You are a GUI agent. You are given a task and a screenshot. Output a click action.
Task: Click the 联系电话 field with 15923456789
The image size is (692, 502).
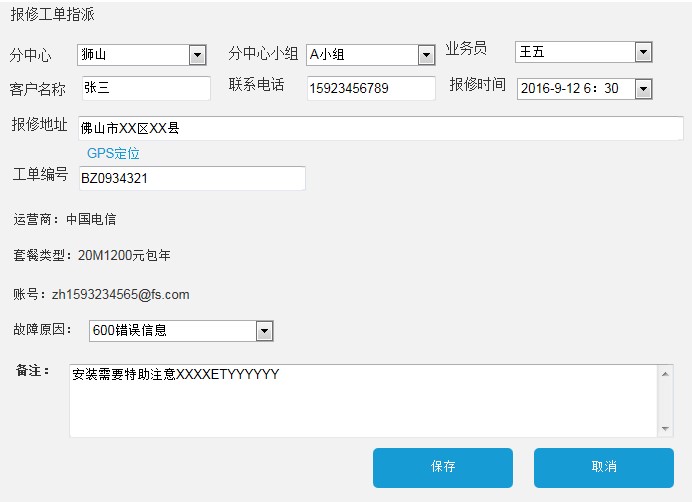click(x=371, y=88)
